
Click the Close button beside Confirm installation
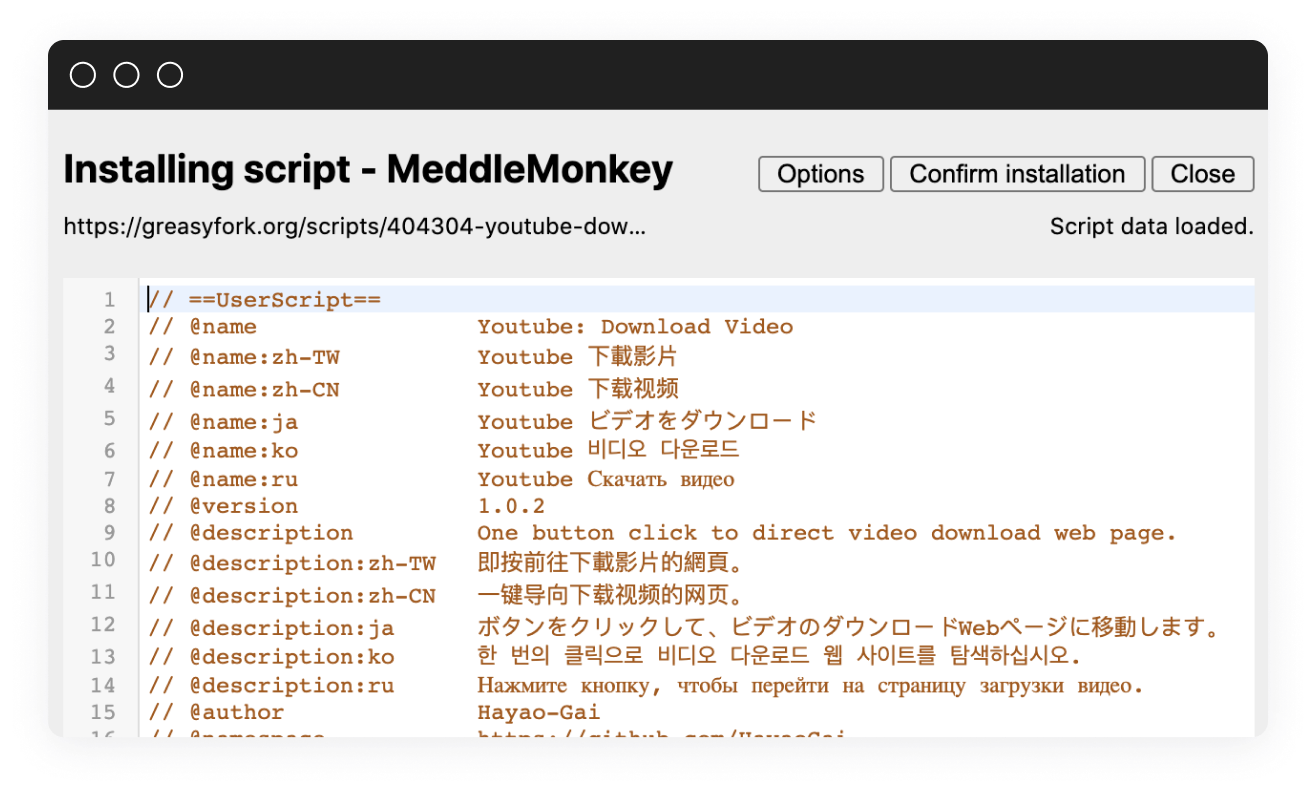click(x=1203, y=174)
